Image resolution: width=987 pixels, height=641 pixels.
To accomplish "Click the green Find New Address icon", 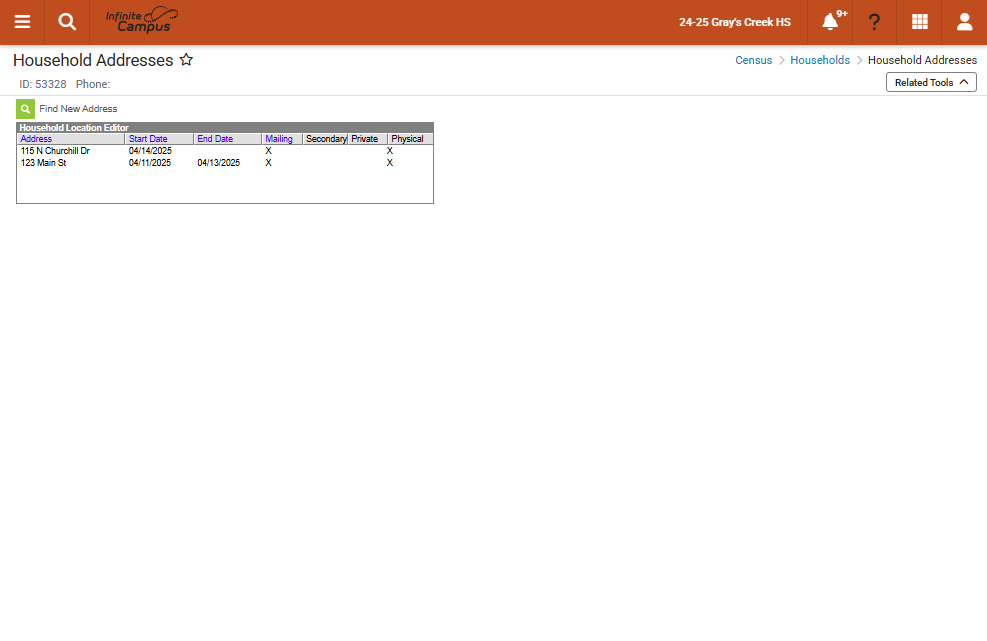I will click(25, 109).
